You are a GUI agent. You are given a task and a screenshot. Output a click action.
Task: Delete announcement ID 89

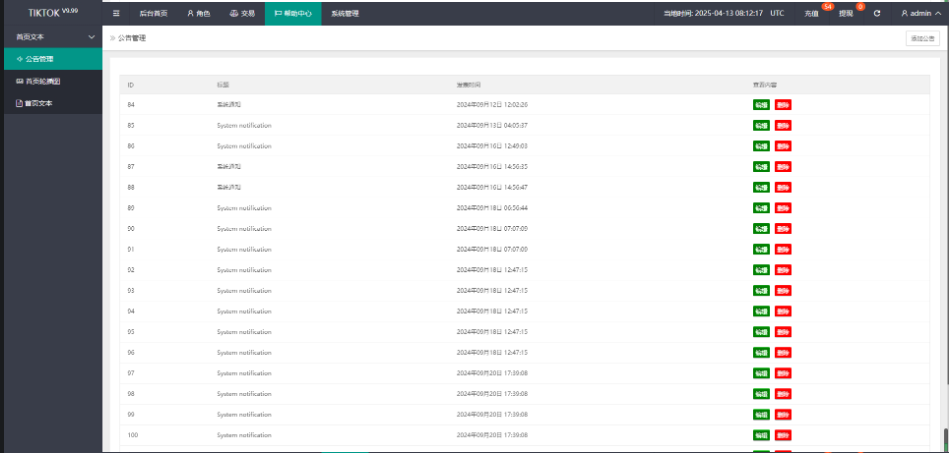pos(783,208)
